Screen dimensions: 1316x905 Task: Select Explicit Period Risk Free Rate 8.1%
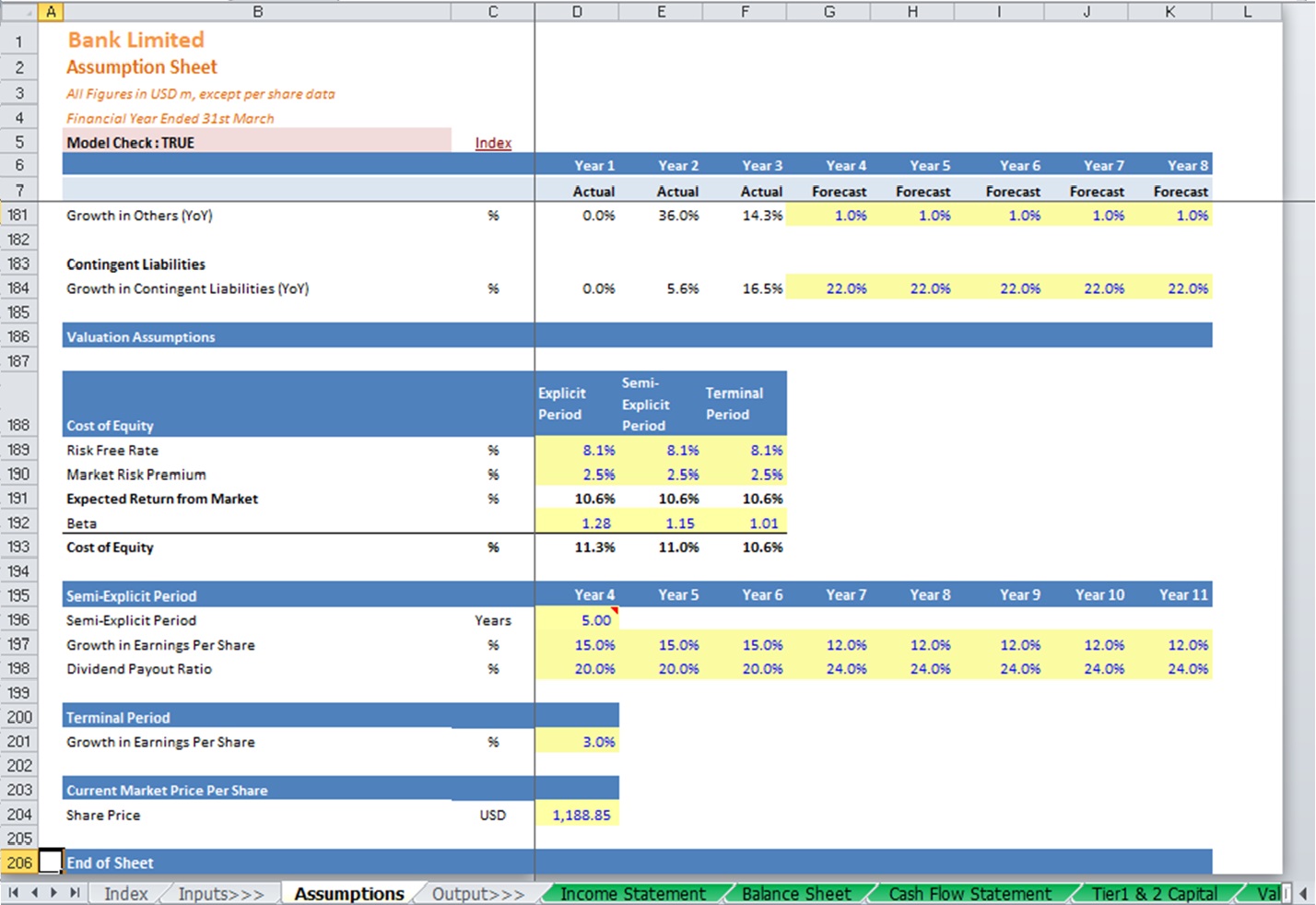(x=577, y=450)
